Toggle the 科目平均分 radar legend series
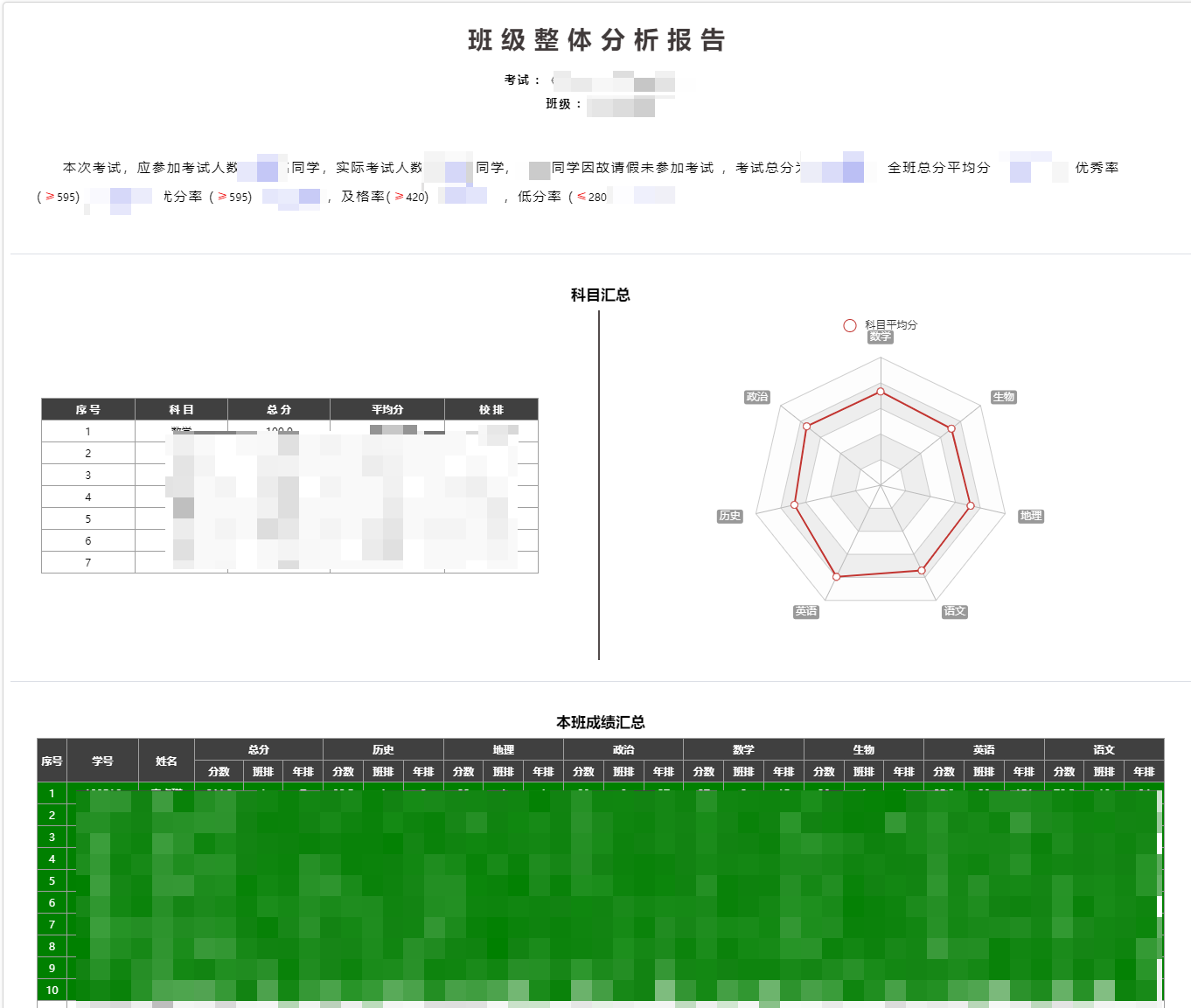Viewport: 1191px width, 1008px height. (x=881, y=325)
